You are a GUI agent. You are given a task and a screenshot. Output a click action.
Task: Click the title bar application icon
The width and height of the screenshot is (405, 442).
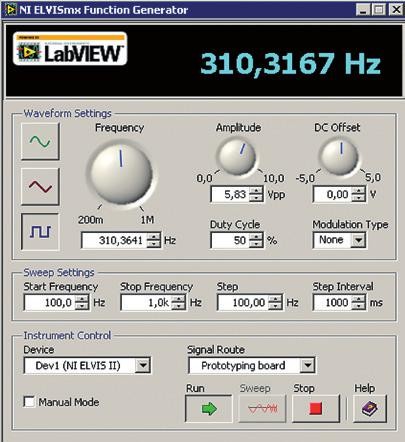(10, 9)
